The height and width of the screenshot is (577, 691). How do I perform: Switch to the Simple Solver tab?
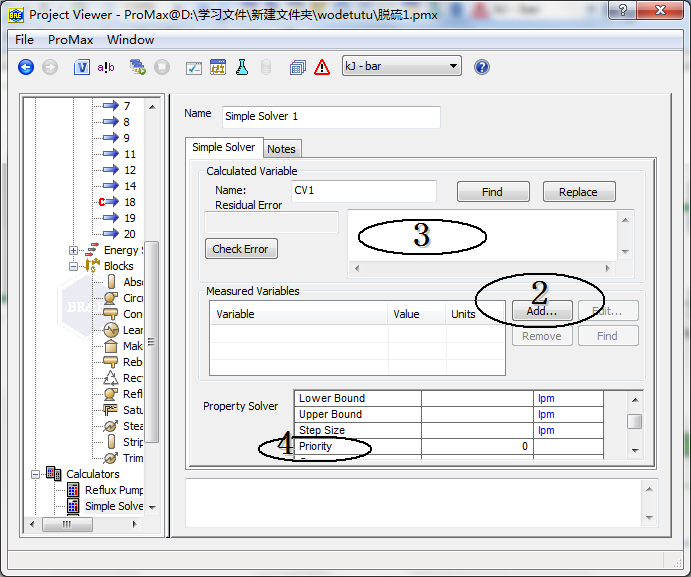(224, 147)
